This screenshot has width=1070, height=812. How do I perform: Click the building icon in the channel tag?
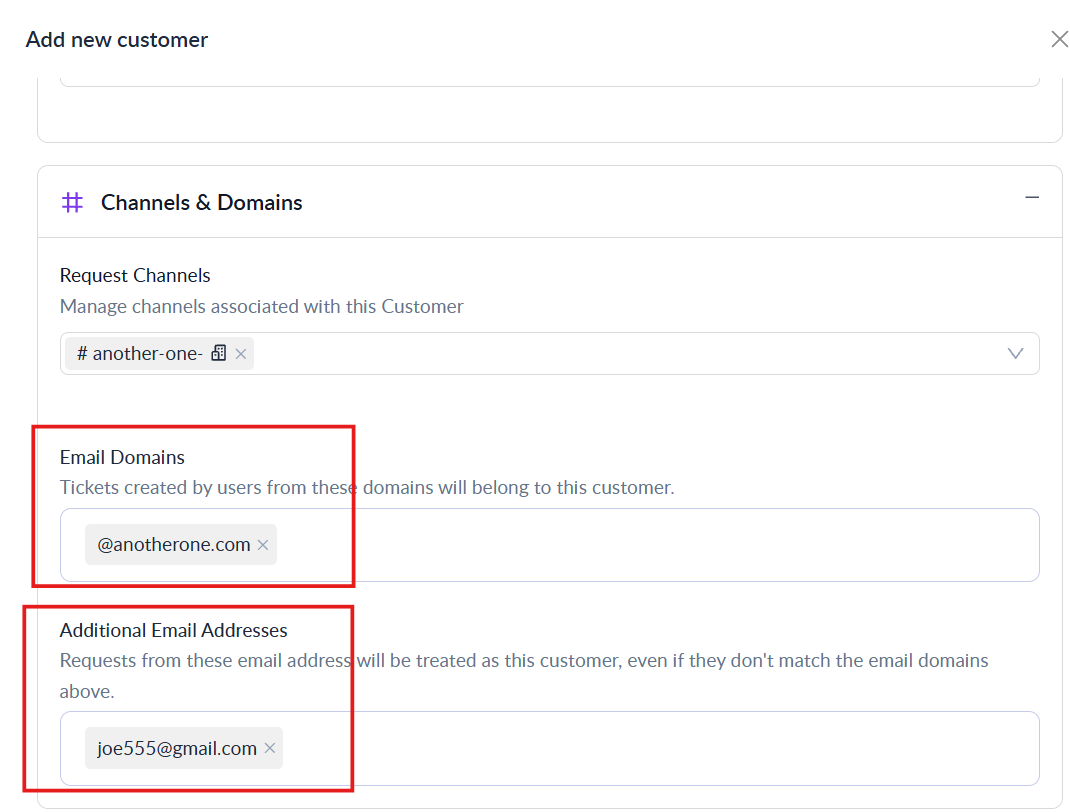pyautogui.click(x=219, y=354)
